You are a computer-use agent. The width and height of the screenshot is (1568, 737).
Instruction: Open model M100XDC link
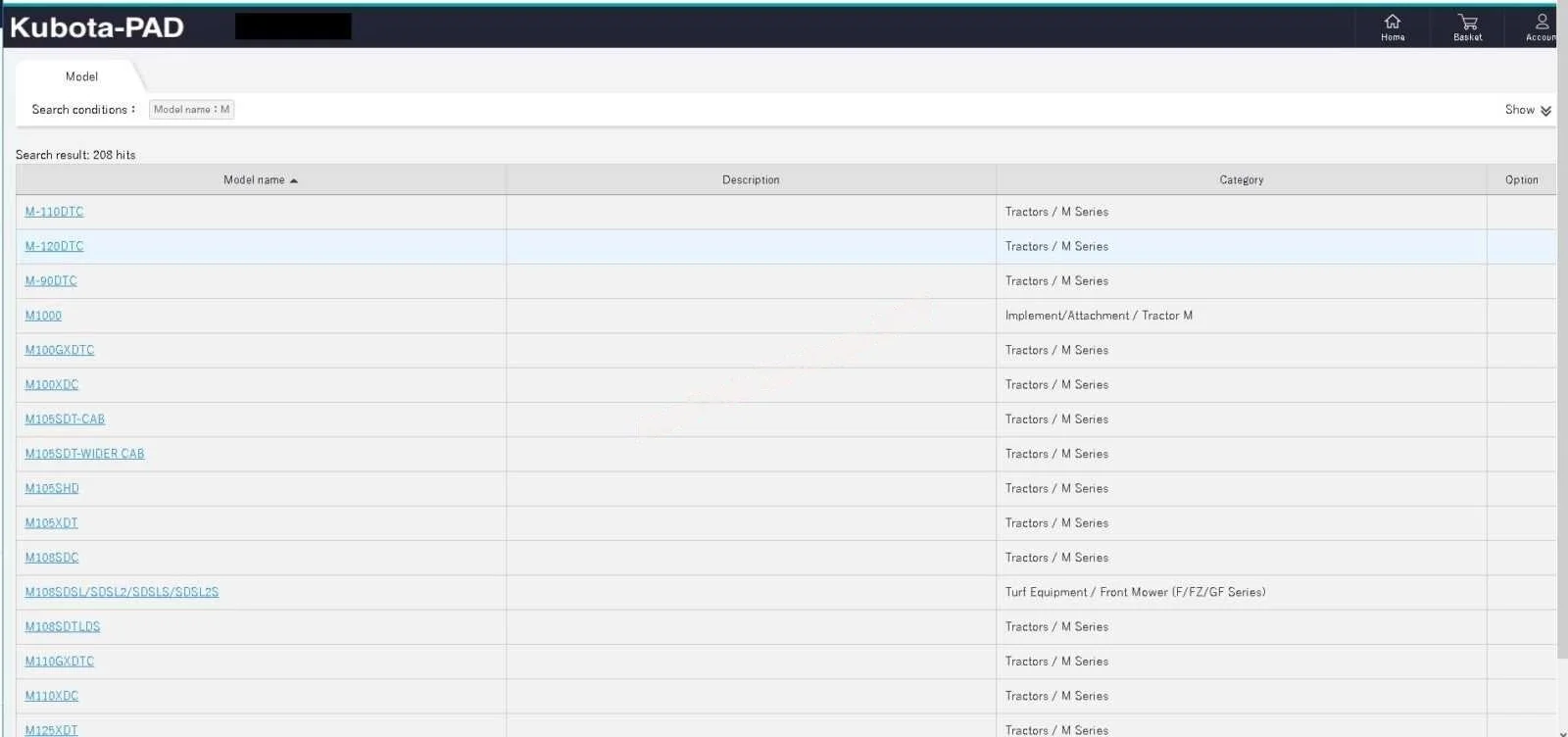(52, 384)
